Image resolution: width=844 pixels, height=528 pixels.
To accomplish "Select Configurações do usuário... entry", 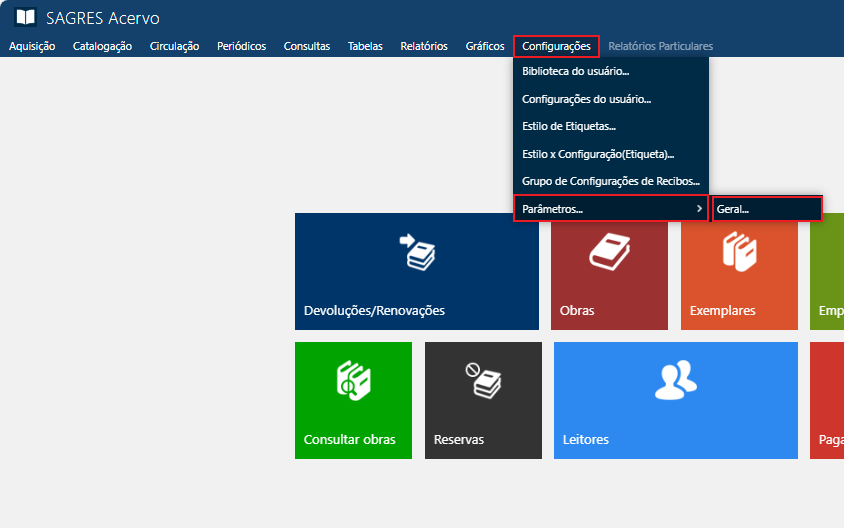I will 586,99.
